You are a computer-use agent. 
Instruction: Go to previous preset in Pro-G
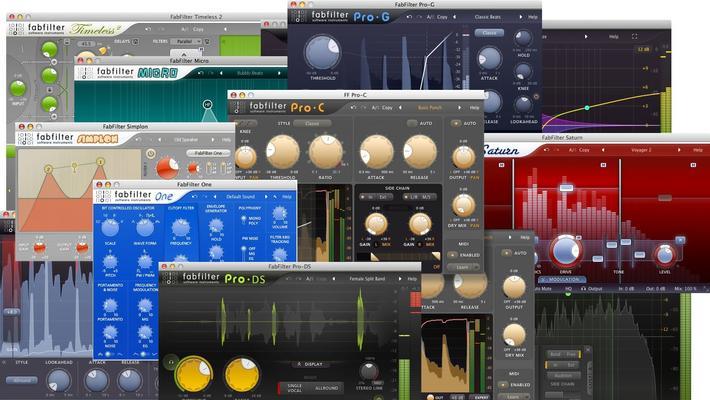(455, 17)
